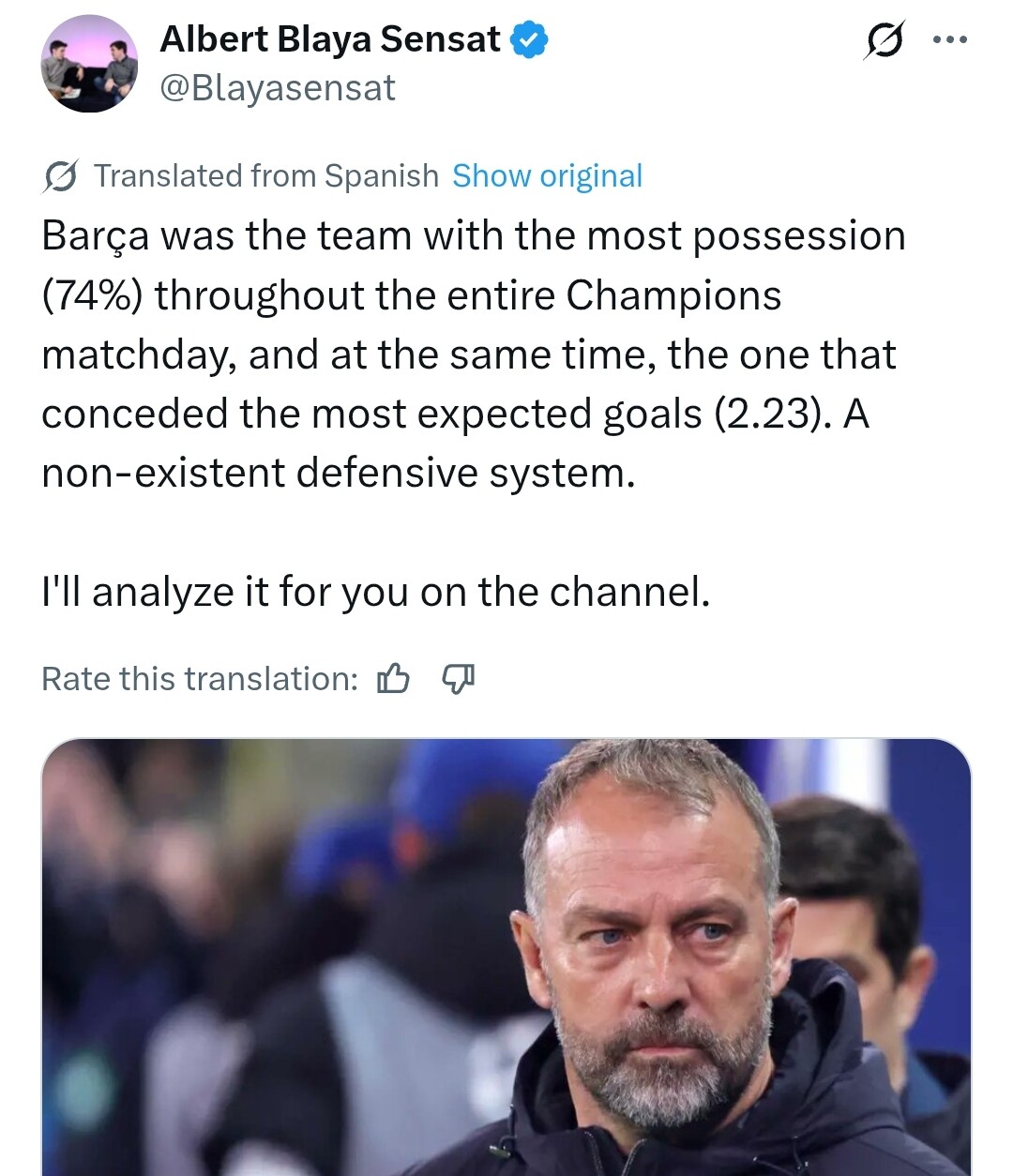Click the word "Barça" in the tweet
The height and width of the screenshot is (1176, 1013).
pyautogui.click(x=95, y=236)
